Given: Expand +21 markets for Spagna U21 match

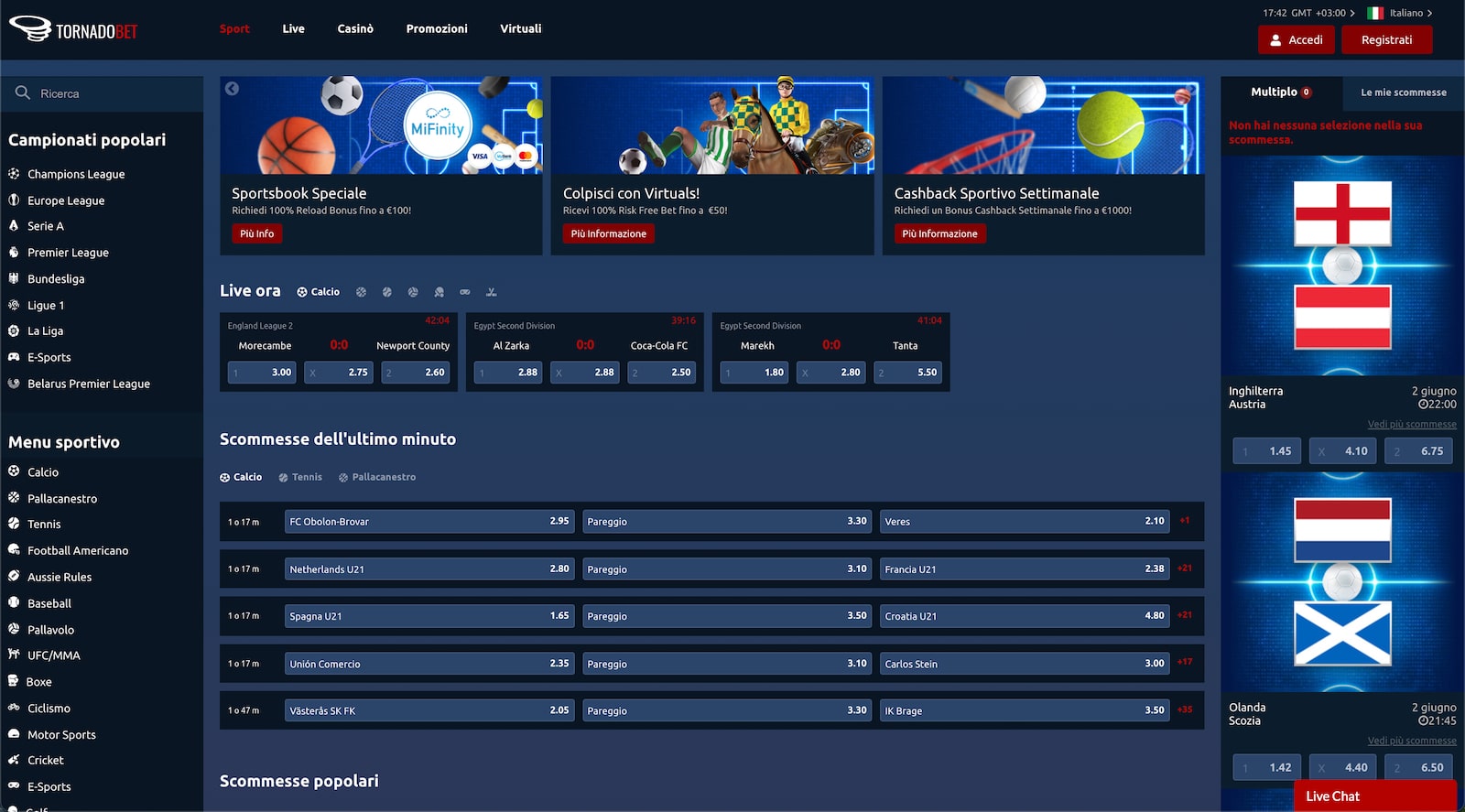Looking at the screenshot, I should point(1185,615).
